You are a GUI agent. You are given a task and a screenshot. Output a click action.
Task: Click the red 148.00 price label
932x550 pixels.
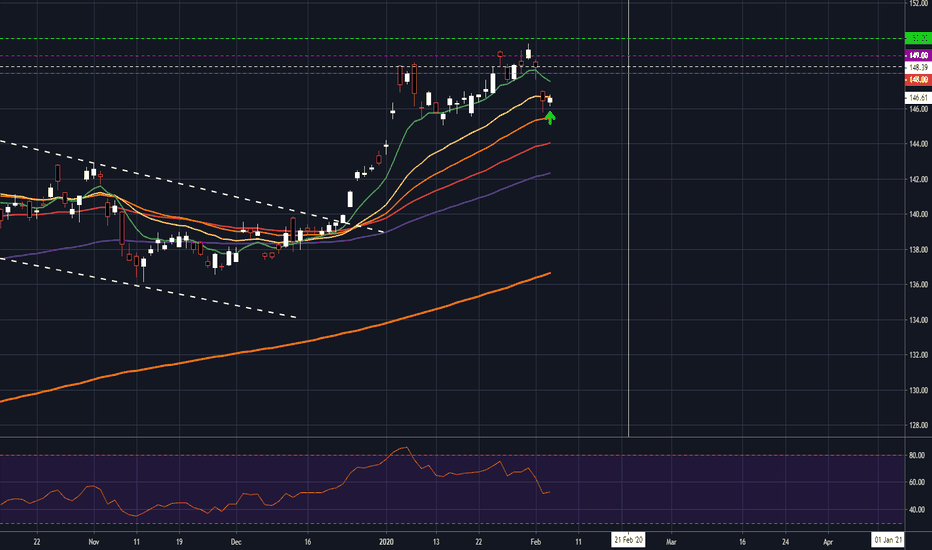918,79
